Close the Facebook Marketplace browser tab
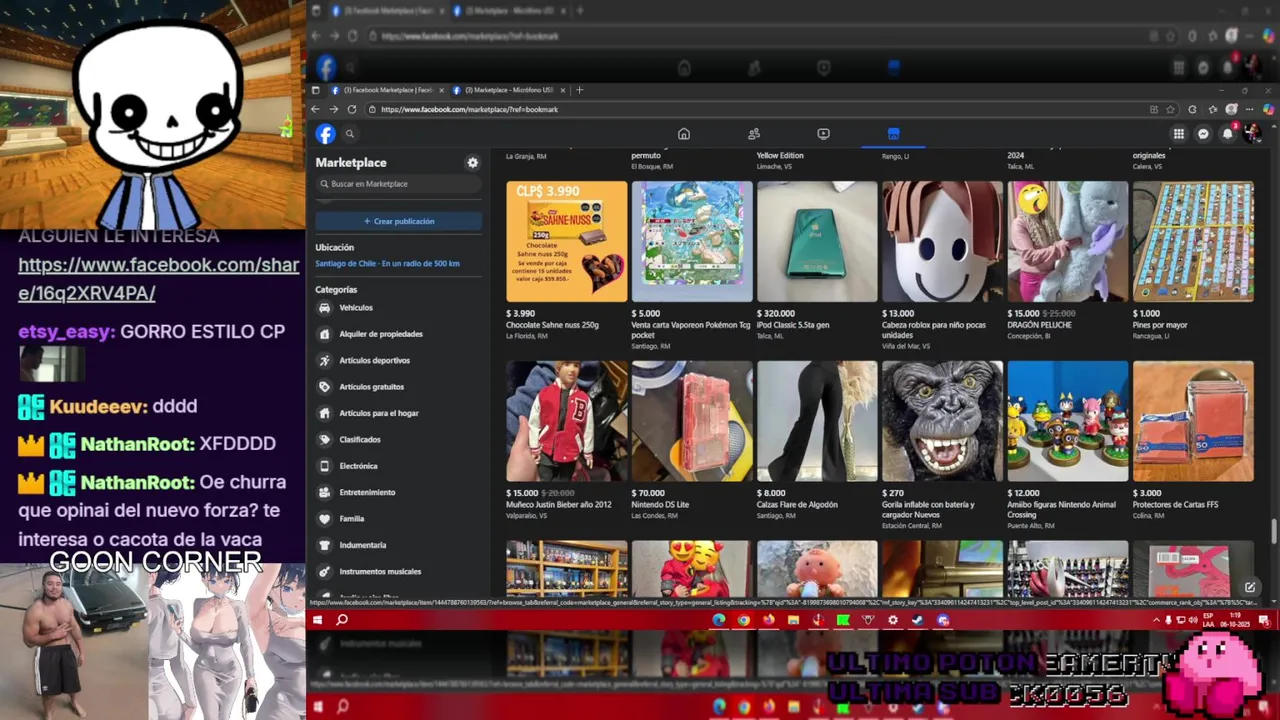The width and height of the screenshot is (1280, 720). coord(441,90)
